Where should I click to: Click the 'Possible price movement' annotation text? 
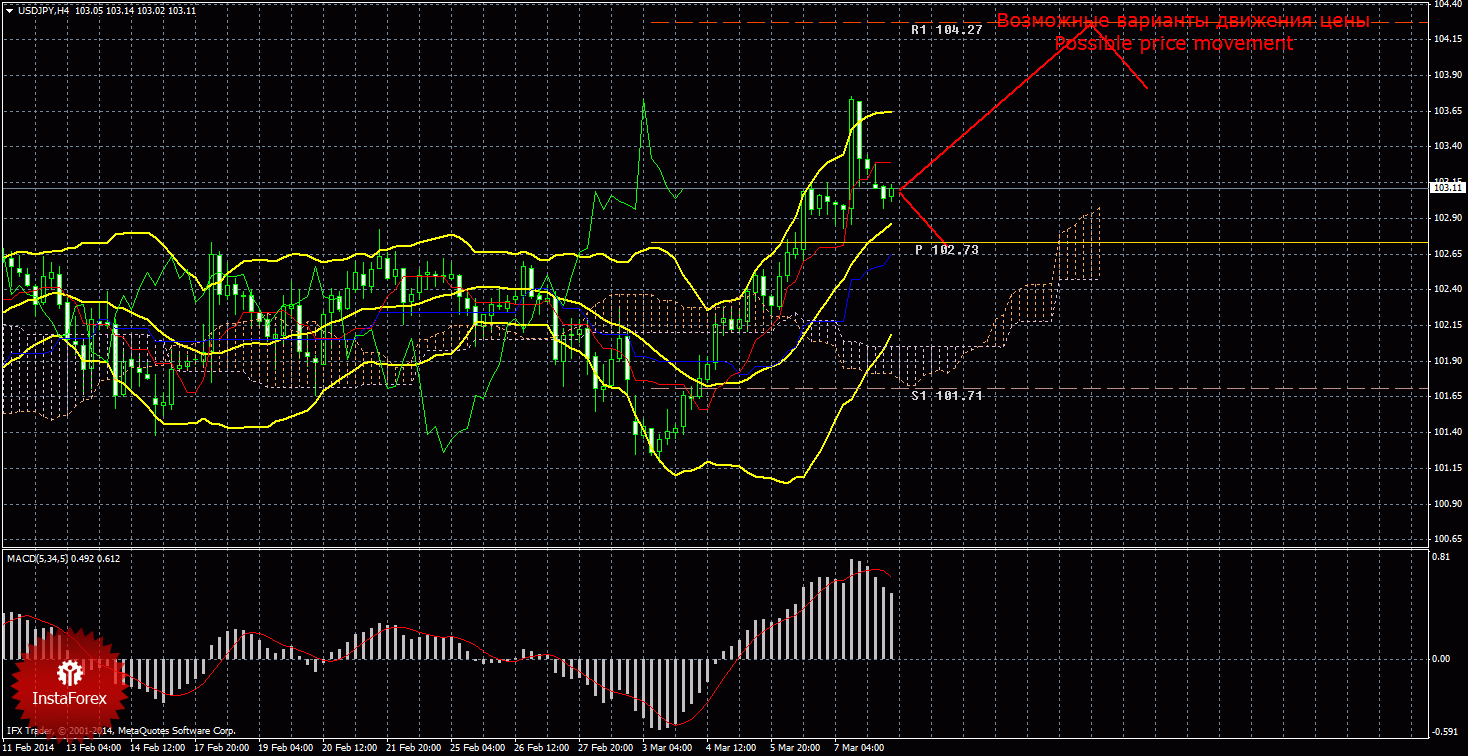click(1174, 44)
